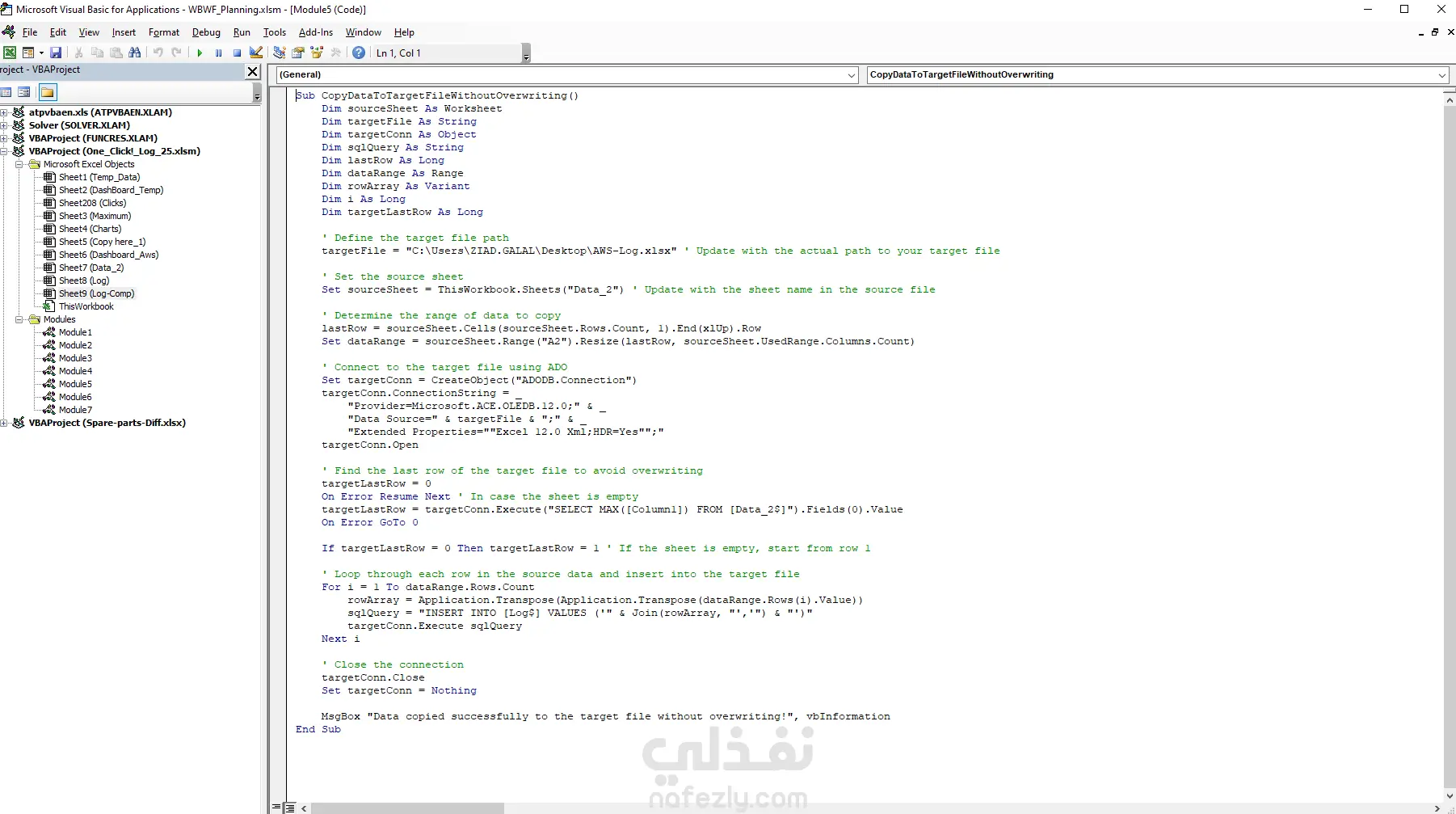The image size is (1456, 814).
Task: Open the Run menu
Action: click(x=242, y=32)
